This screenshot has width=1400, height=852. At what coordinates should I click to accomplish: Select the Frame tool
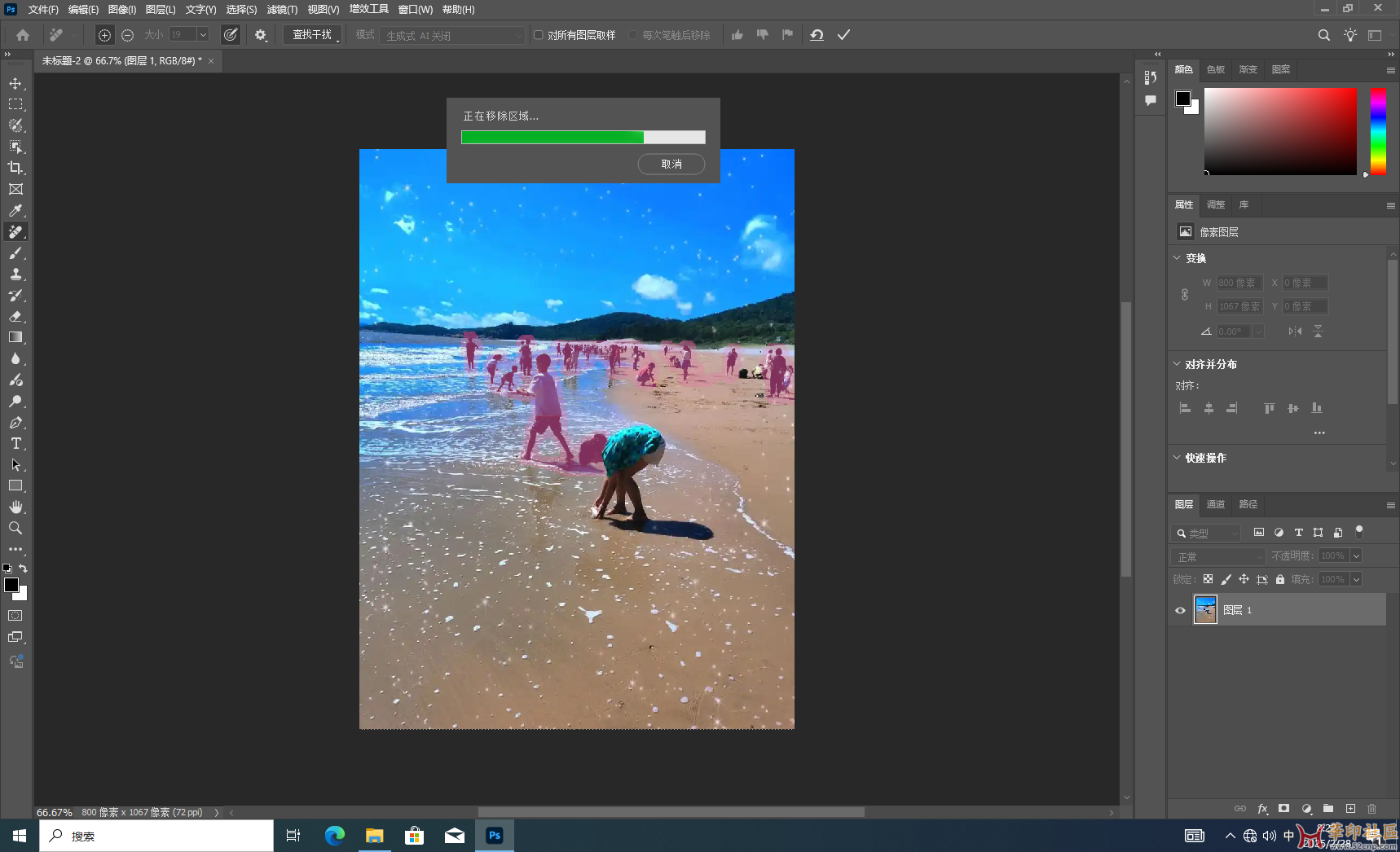click(15, 189)
